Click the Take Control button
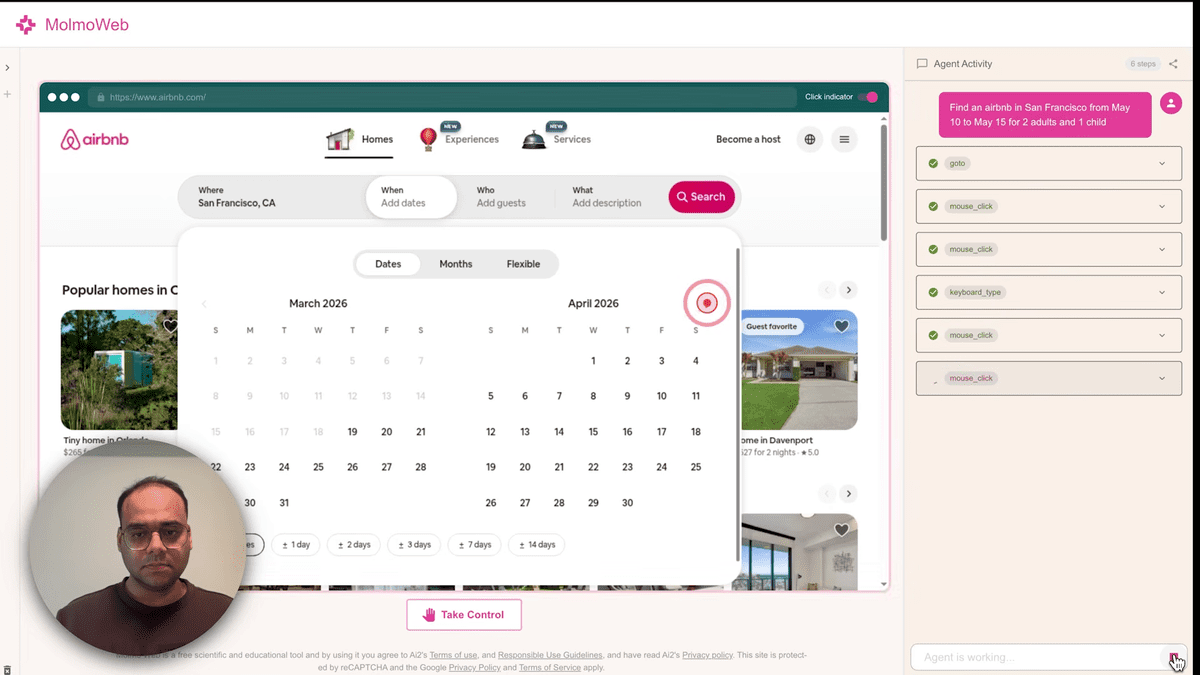1200x675 pixels. point(464,615)
